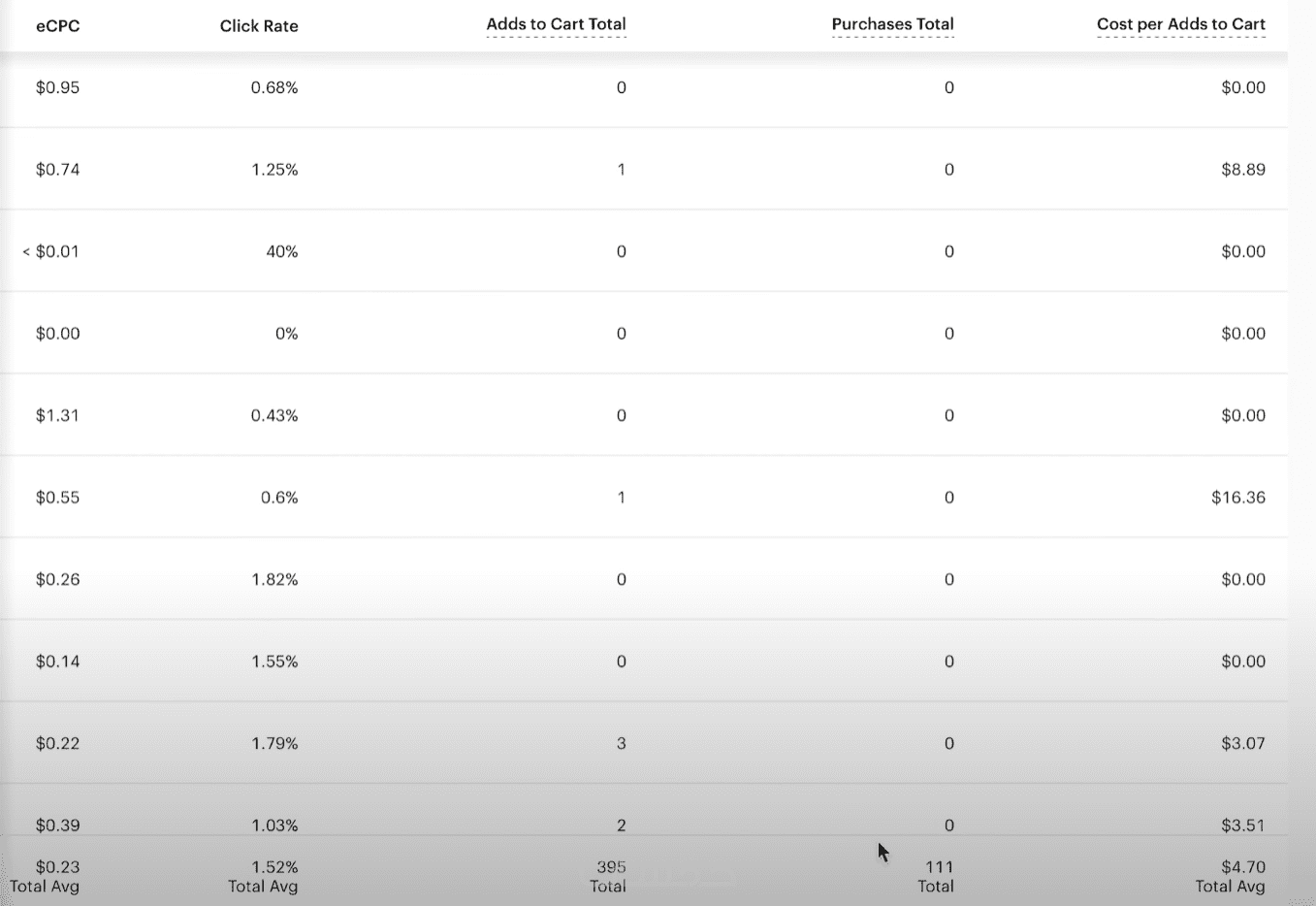Click the Cost per Adds to Cart header
The height and width of the screenshot is (906, 1316).
[1180, 24]
